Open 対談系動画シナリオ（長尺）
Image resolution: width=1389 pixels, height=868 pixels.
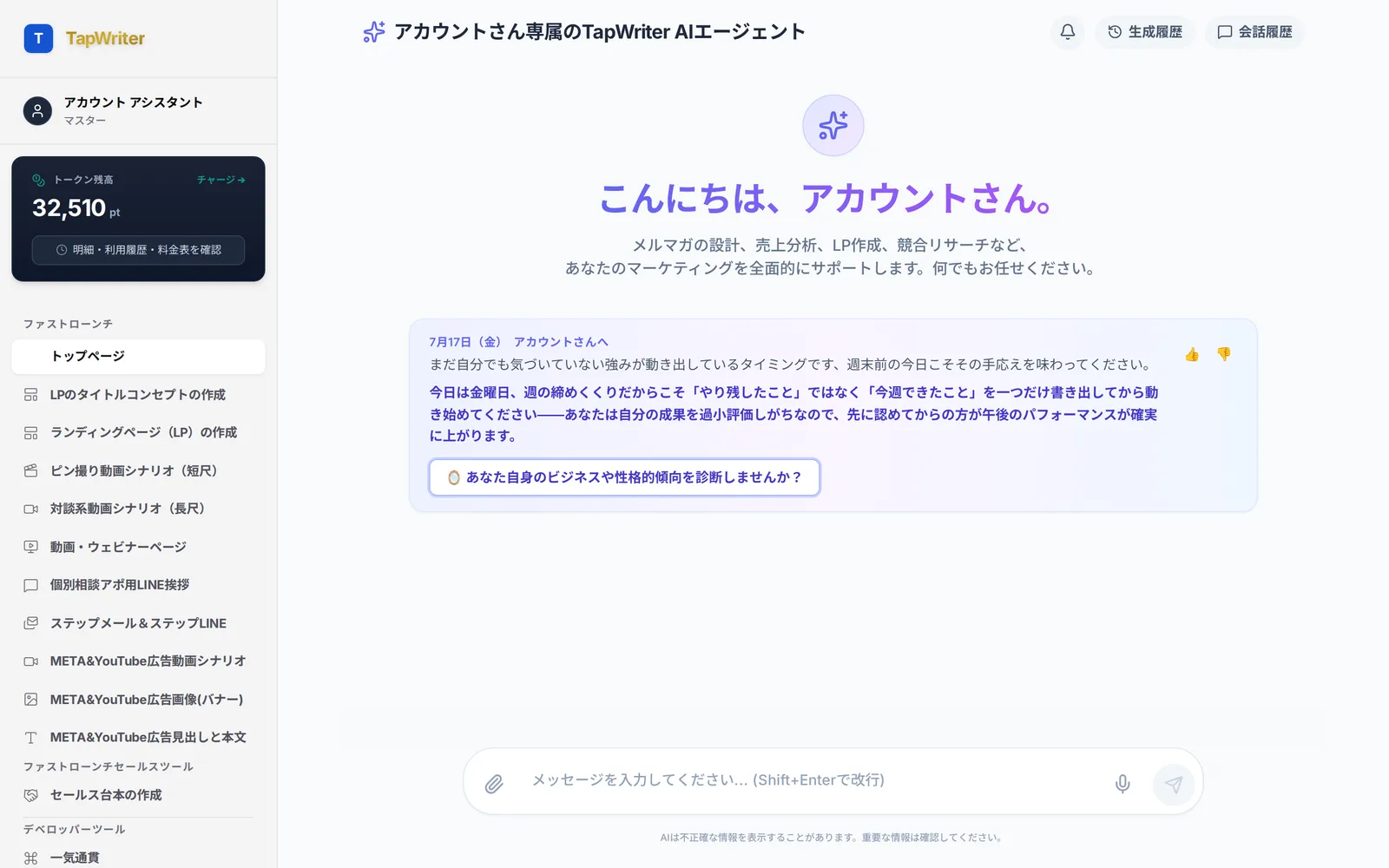tap(138, 509)
